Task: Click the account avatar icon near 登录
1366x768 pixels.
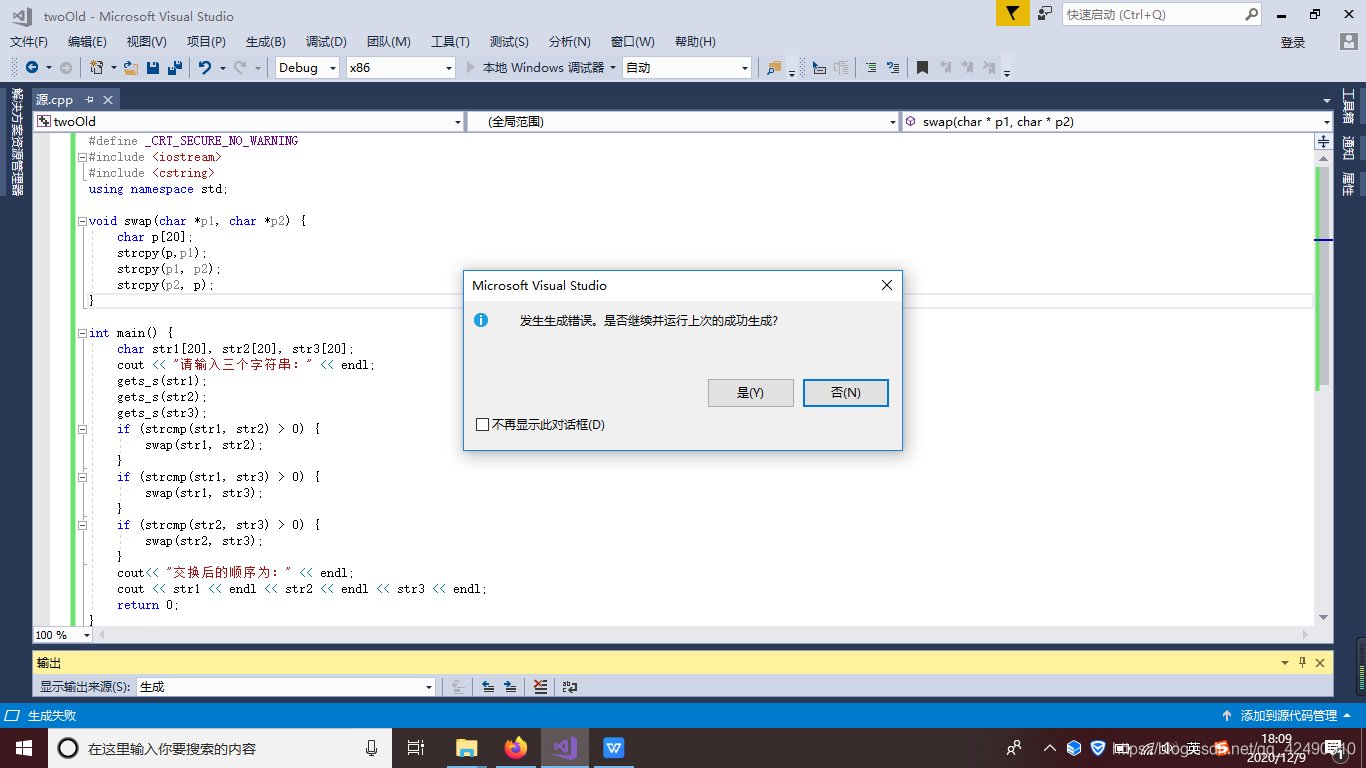Action: [x=1349, y=42]
